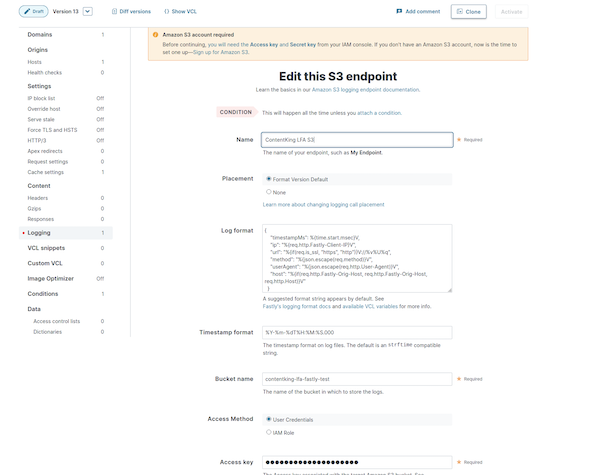Focus the Name input field
The height and width of the screenshot is (475, 600).
click(357, 140)
